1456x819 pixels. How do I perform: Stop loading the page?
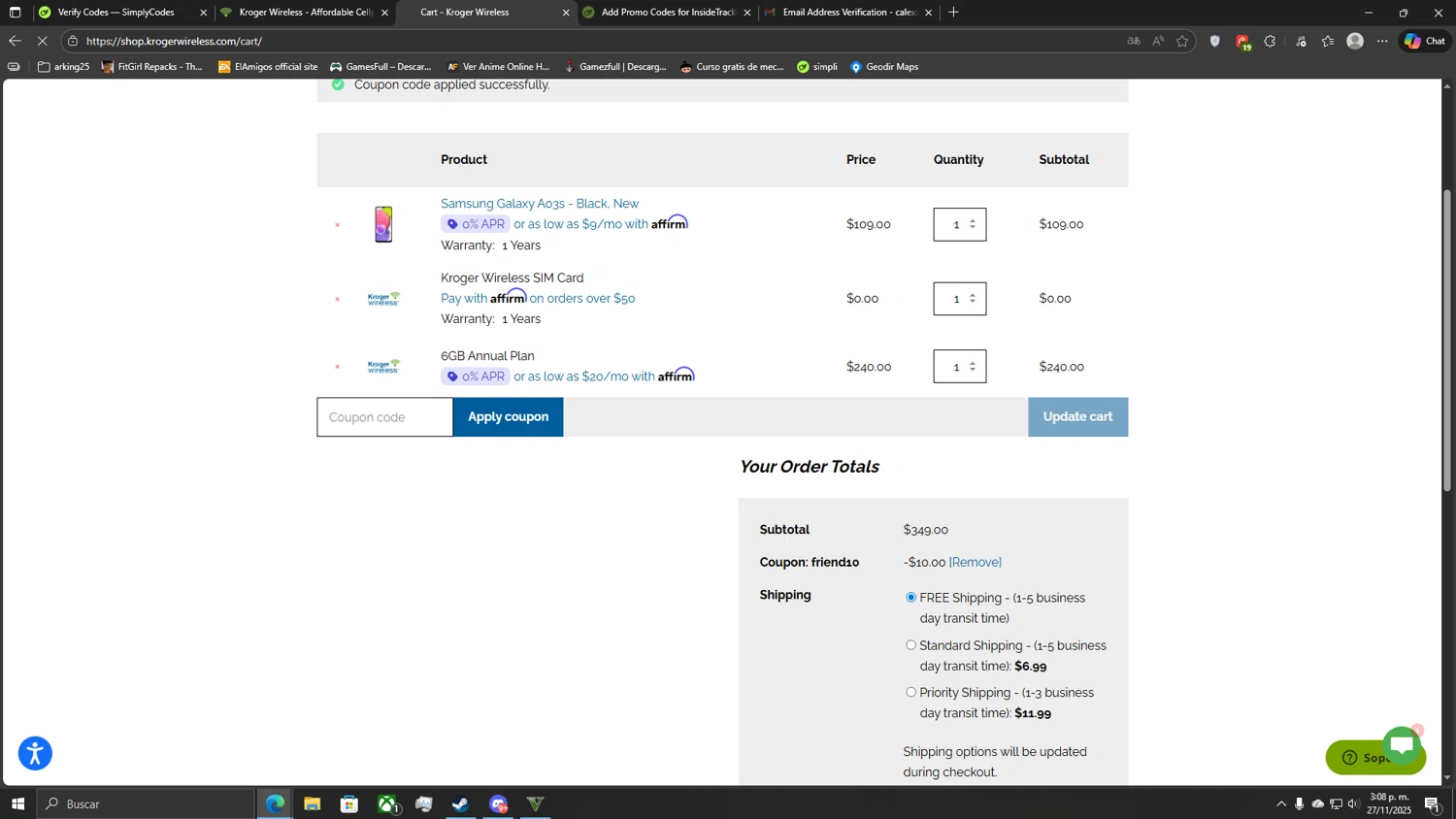click(42, 41)
